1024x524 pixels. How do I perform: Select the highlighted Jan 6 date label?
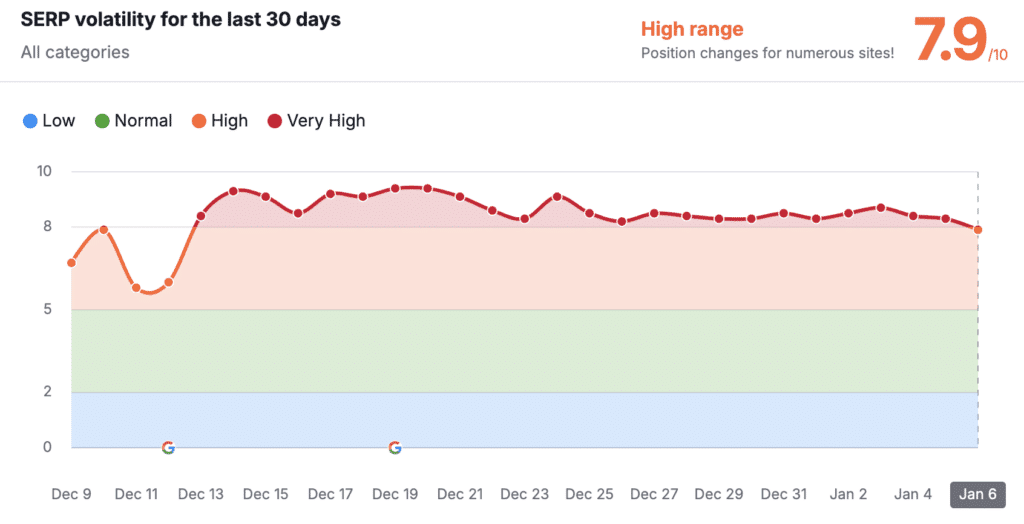click(x=978, y=494)
